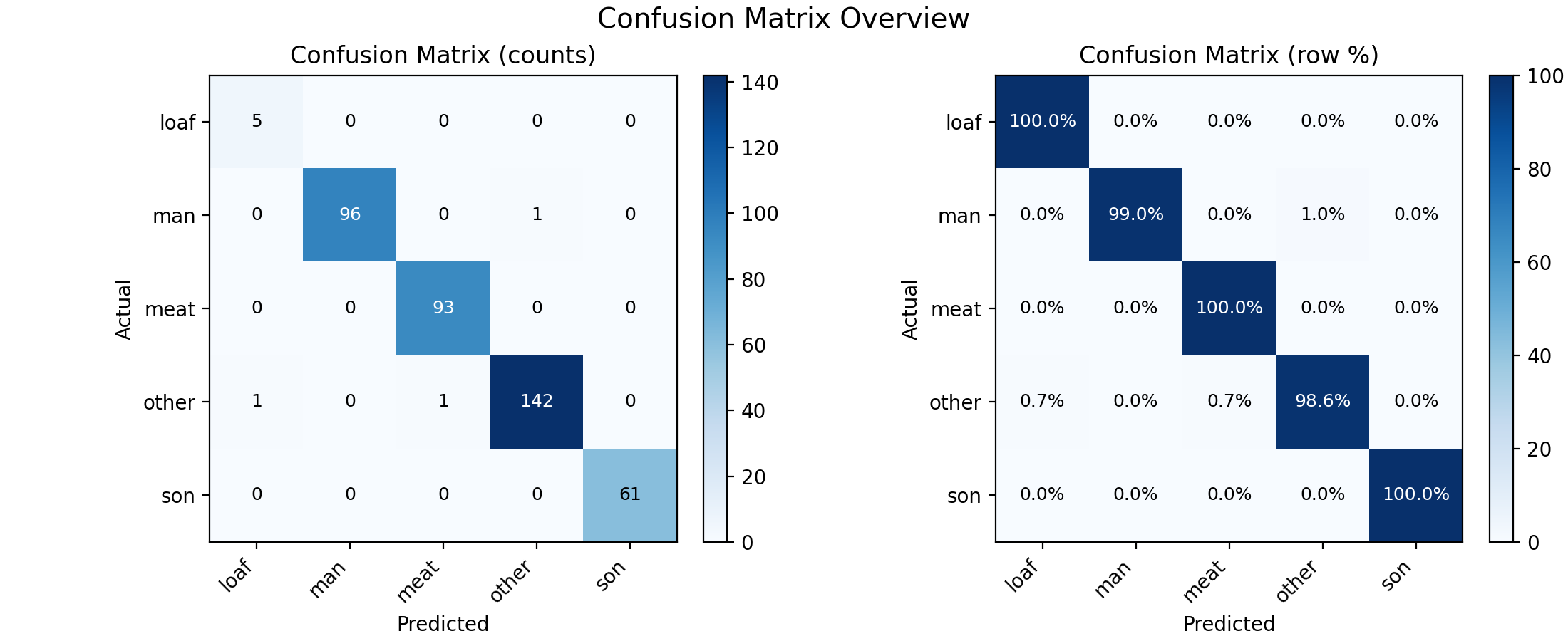The width and height of the screenshot is (1568, 641).
Task: Select the loaf cell with count 5
Action: 257,122
